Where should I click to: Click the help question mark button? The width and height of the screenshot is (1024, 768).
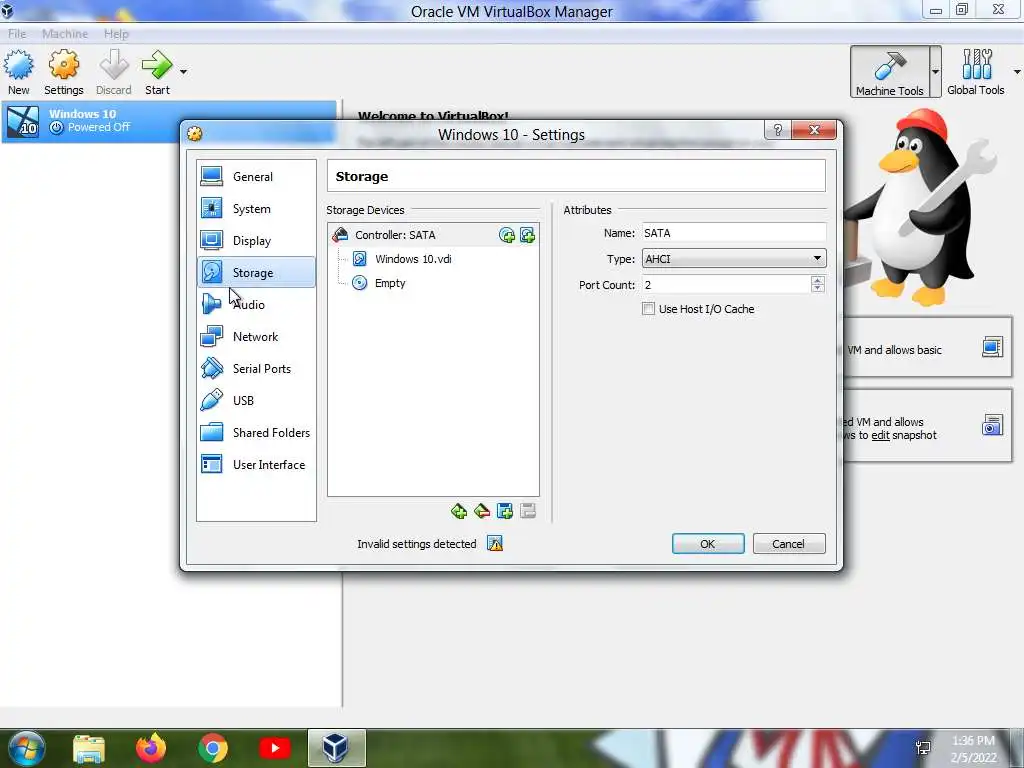point(777,130)
